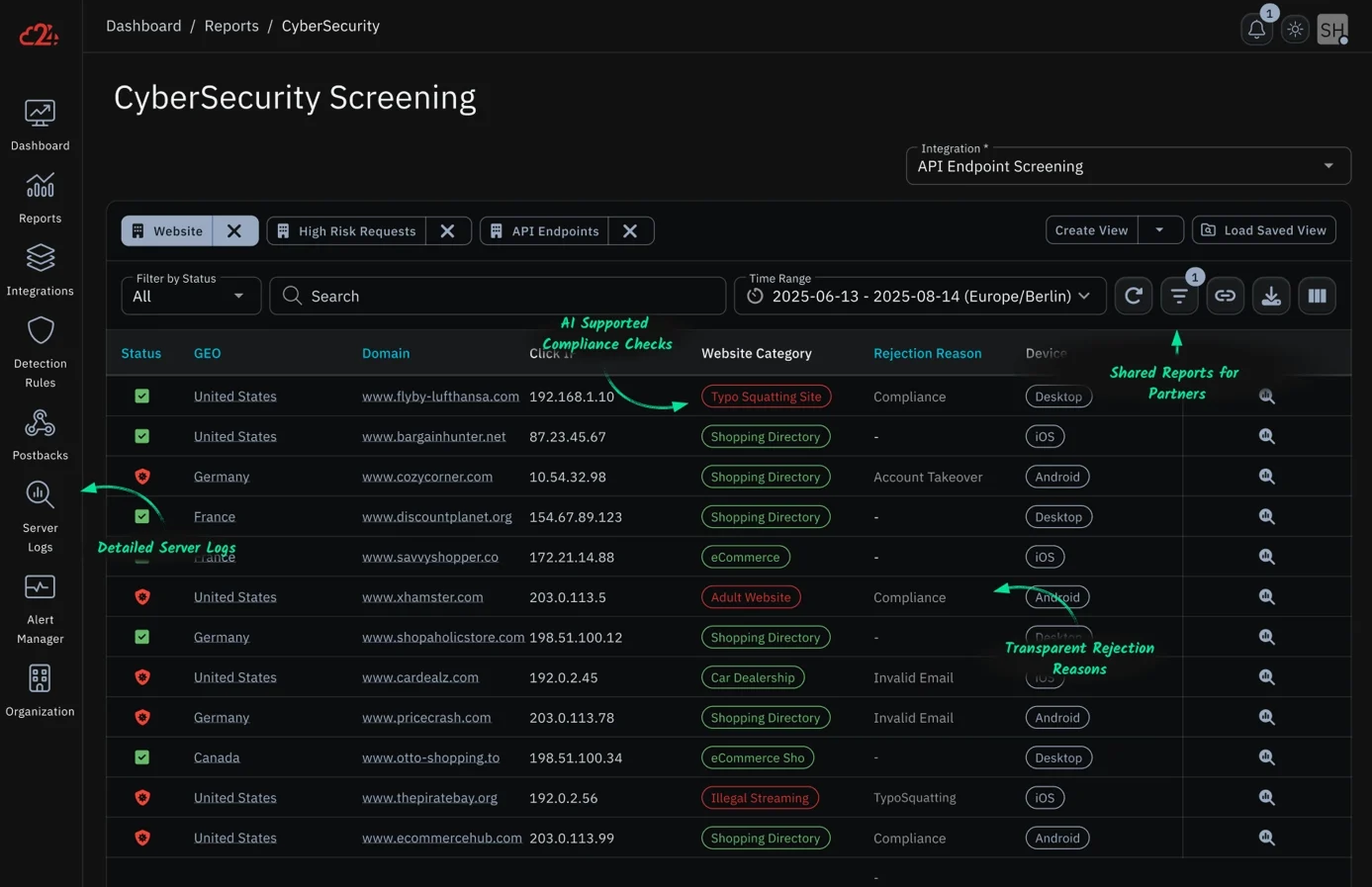Image resolution: width=1372 pixels, height=887 pixels.
Task: Click the Website Category column header
Action: pos(757,353)
